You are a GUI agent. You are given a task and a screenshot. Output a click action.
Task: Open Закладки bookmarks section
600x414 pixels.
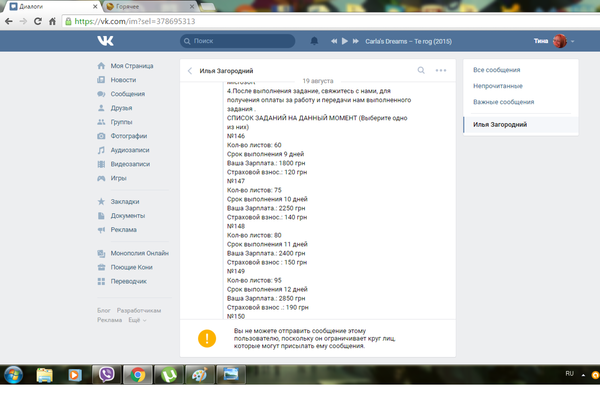pos(126,201)
